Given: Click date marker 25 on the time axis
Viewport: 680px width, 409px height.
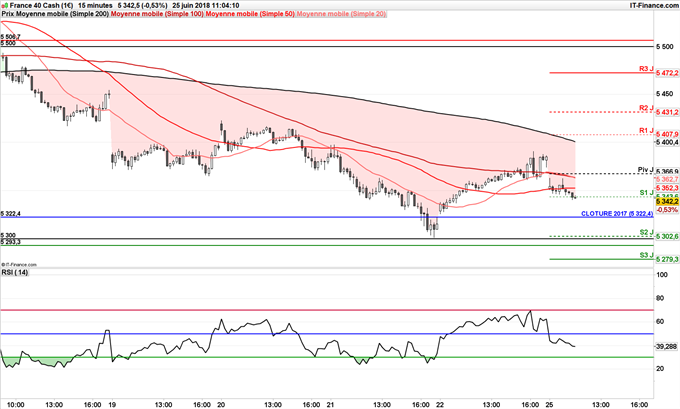Looking at the screenshot, I should coord(549,405).
